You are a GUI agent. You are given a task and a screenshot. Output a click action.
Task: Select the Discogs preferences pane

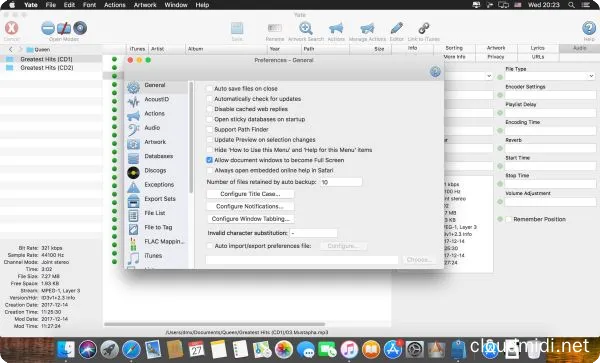(156, 171)
